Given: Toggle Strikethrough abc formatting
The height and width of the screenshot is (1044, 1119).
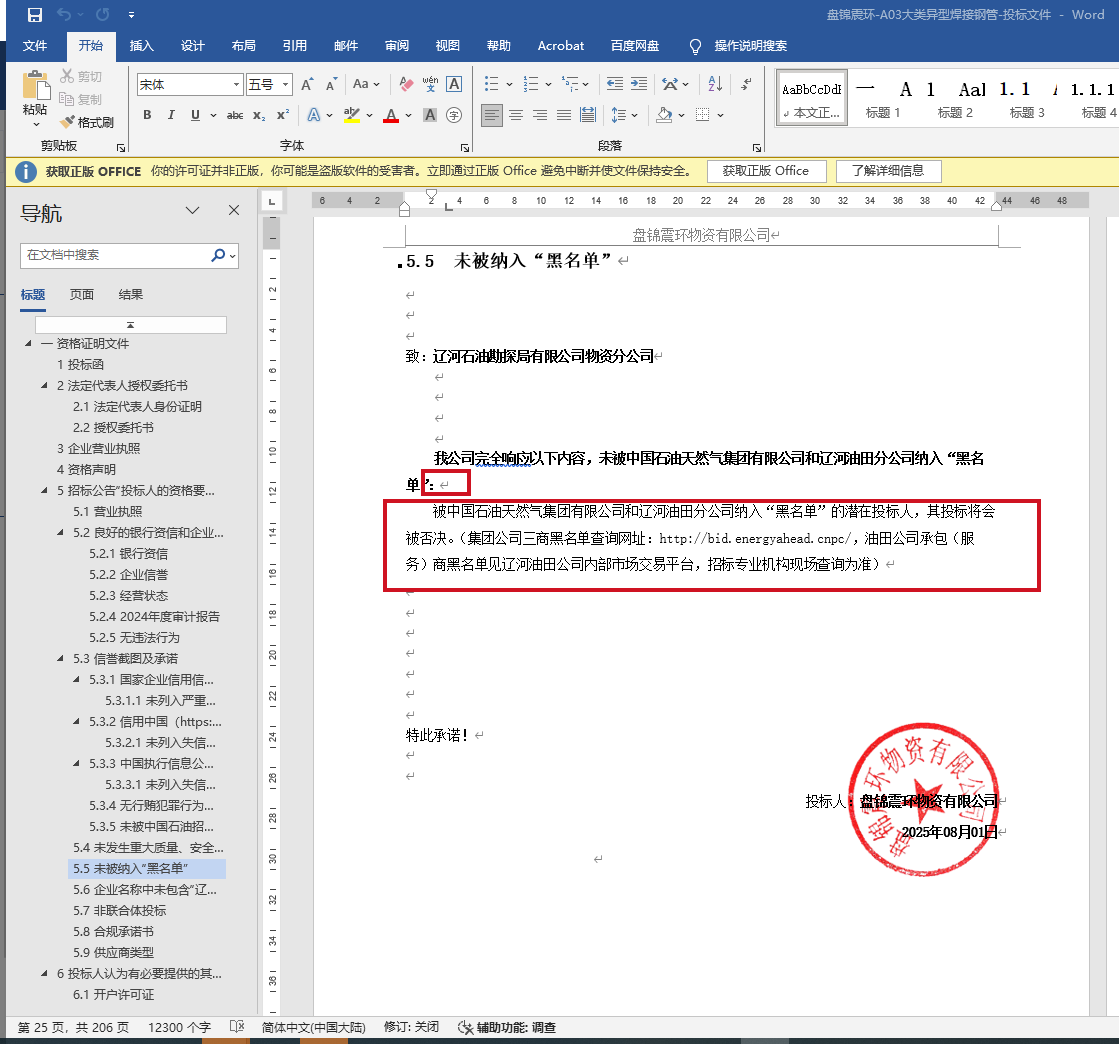Looking at the screenshot, I should click(235, 115).
